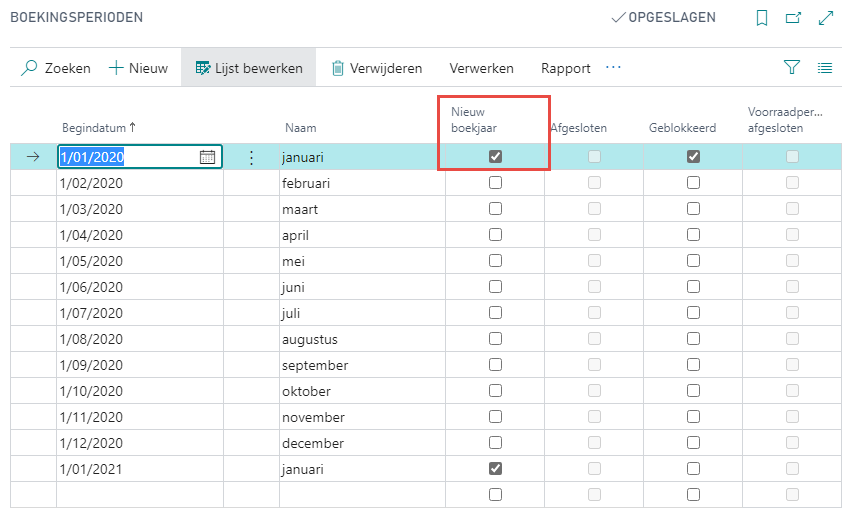This screenshot has height=517, width=859.
Task: Open the Rapport menu
Action: pyautogui.click(x=565, y=68)
